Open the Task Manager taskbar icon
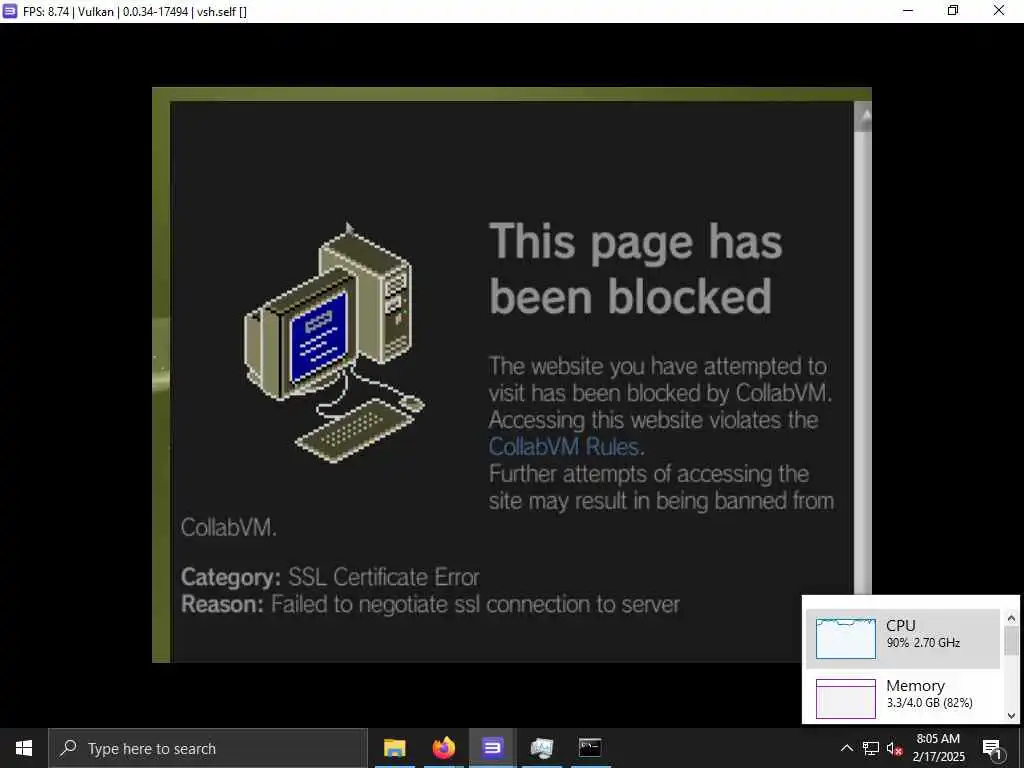This screenshot has height=768, width=1024. (541, 748)
